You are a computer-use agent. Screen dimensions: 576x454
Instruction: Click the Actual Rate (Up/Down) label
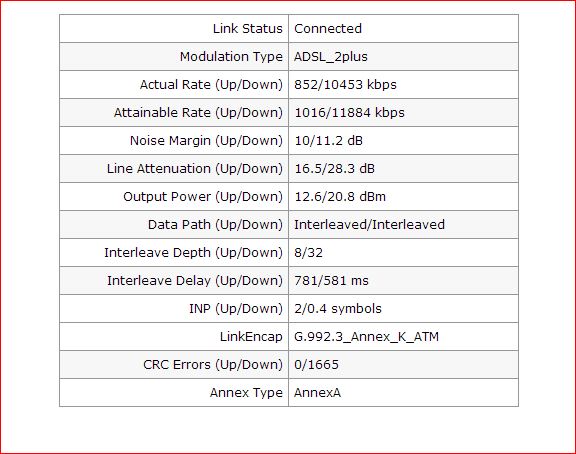pos(211,85)
